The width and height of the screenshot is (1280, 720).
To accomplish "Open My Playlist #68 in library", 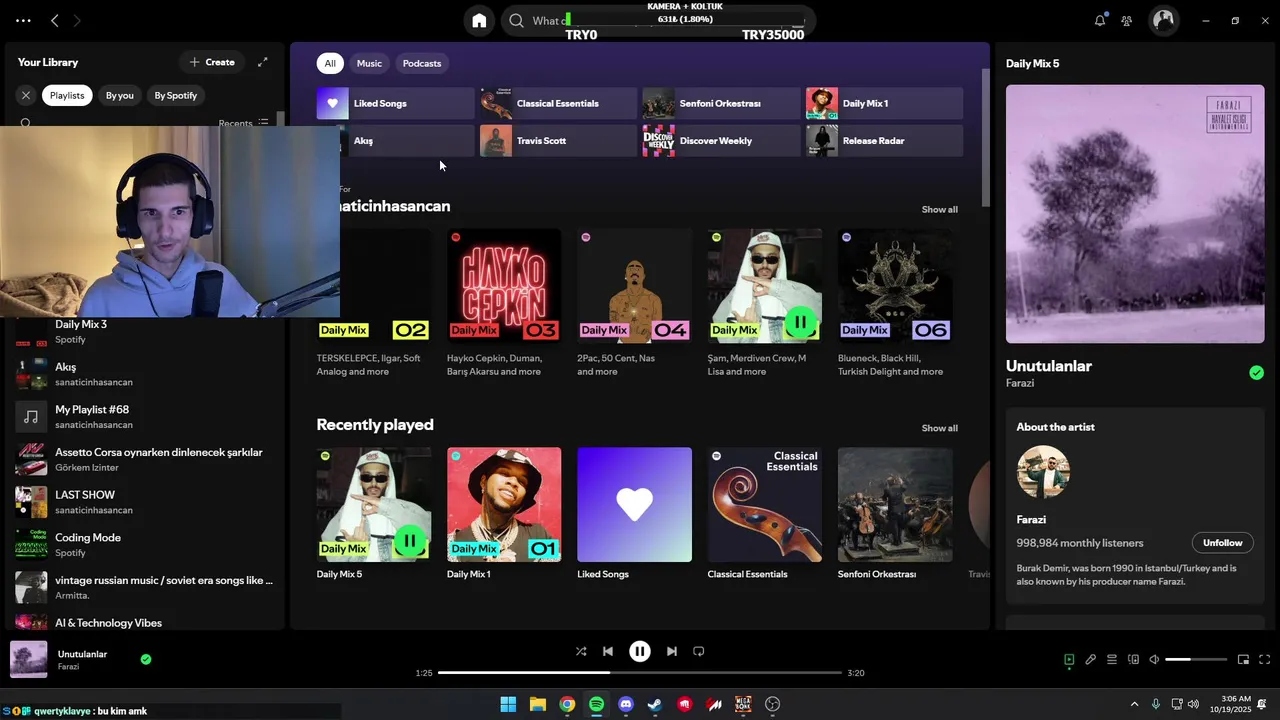I will [x=145, y=417].
